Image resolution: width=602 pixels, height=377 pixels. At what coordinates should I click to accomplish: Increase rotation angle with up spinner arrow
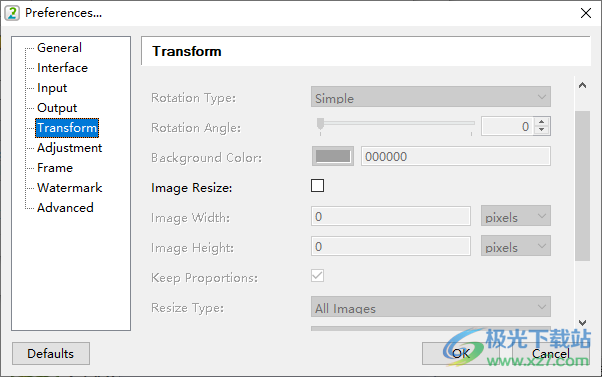pos(541,122)
